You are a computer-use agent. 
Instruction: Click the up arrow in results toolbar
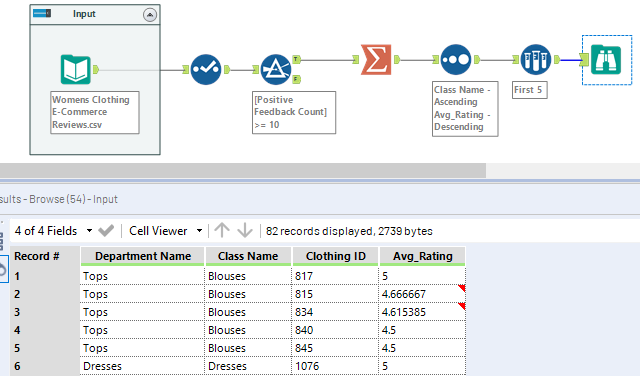point(222,231)
